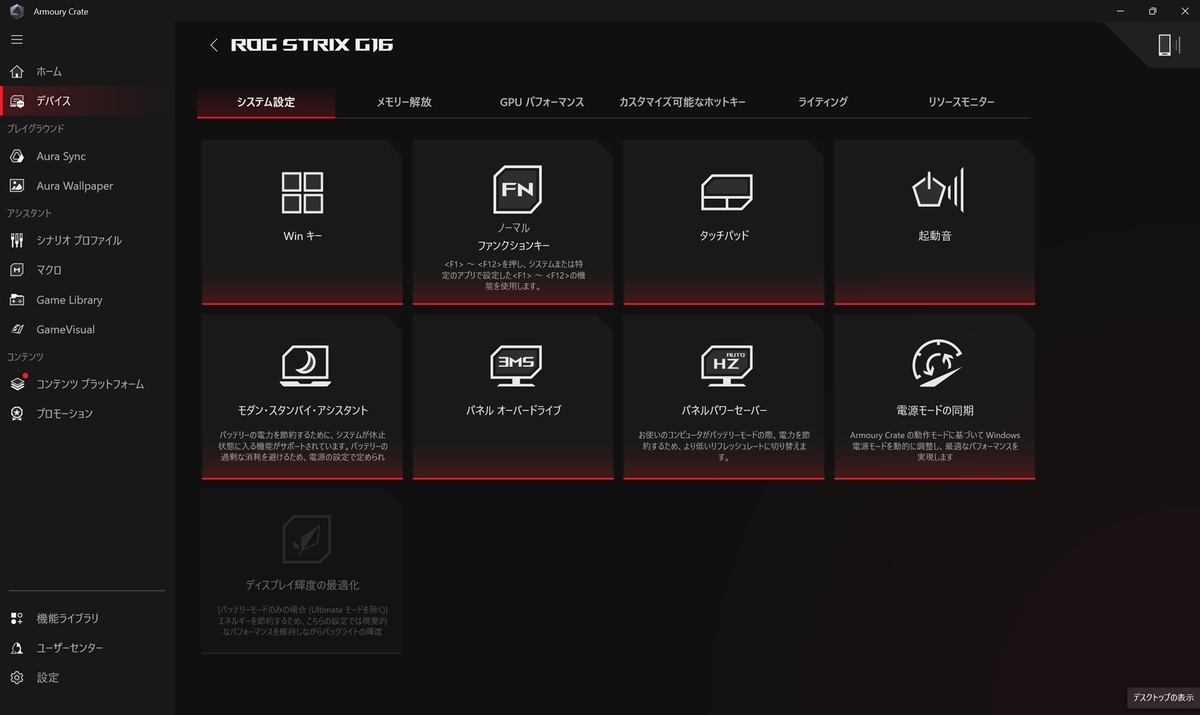This screenshot has width=1200, height=715.
Task: Click the Devices icon in sidebar
Action: coord(16,101)
